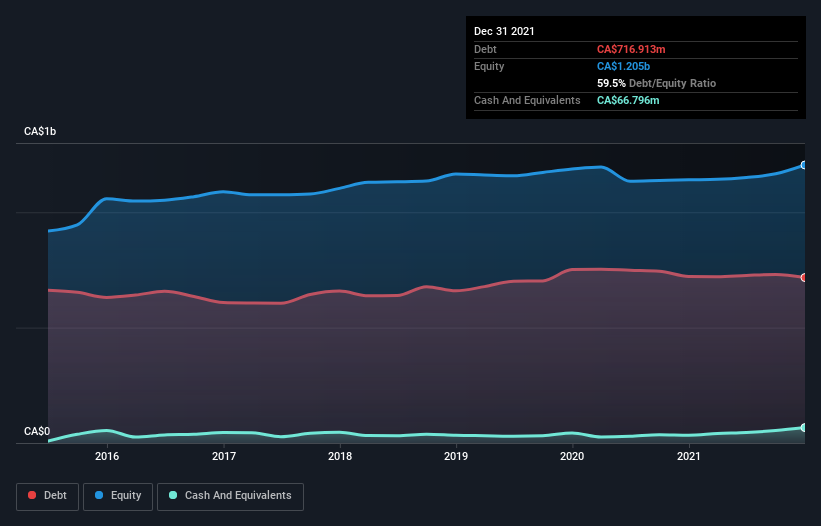821x526 pixels.
Task: Click the CA$66.796m cash value
Action: 628,100
